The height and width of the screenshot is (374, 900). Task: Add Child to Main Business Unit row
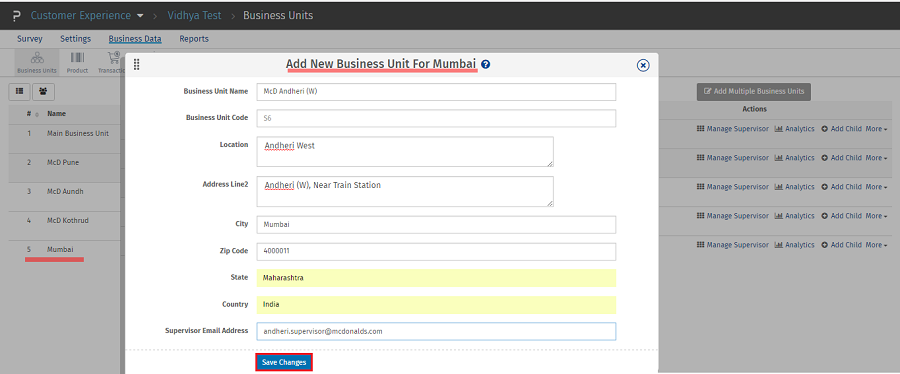(841, 129)
